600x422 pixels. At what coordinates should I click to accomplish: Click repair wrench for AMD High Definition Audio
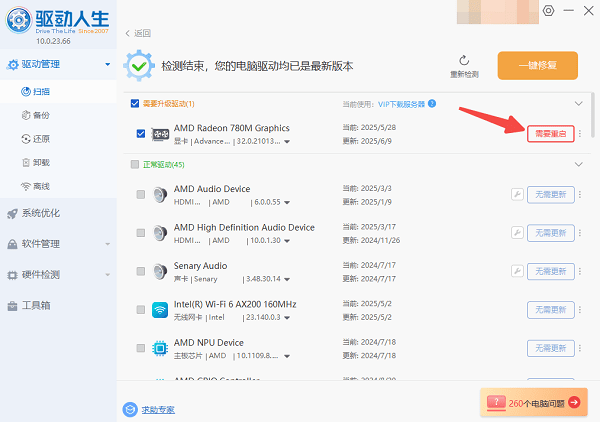[517, 233]
